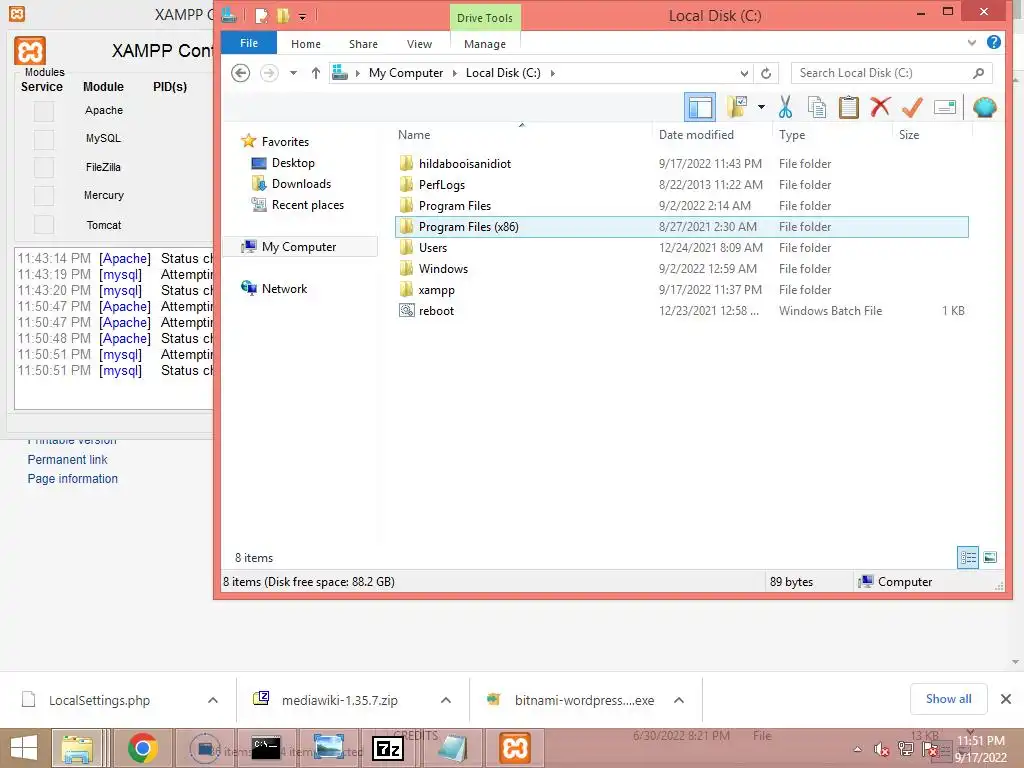1024x768 pixels.
Task: Select the xampp folder
Action: coord(436,290)
